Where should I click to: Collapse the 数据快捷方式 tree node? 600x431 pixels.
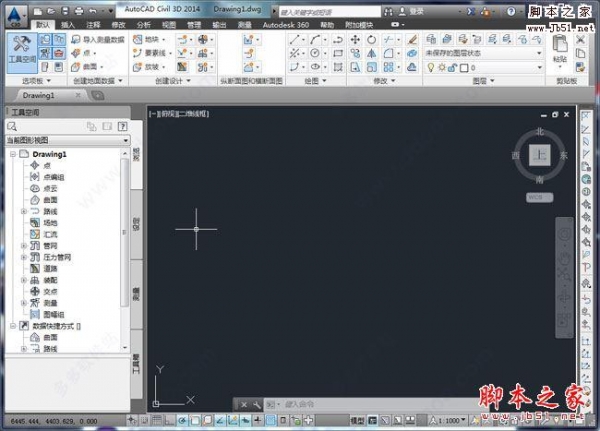(13, 326)
